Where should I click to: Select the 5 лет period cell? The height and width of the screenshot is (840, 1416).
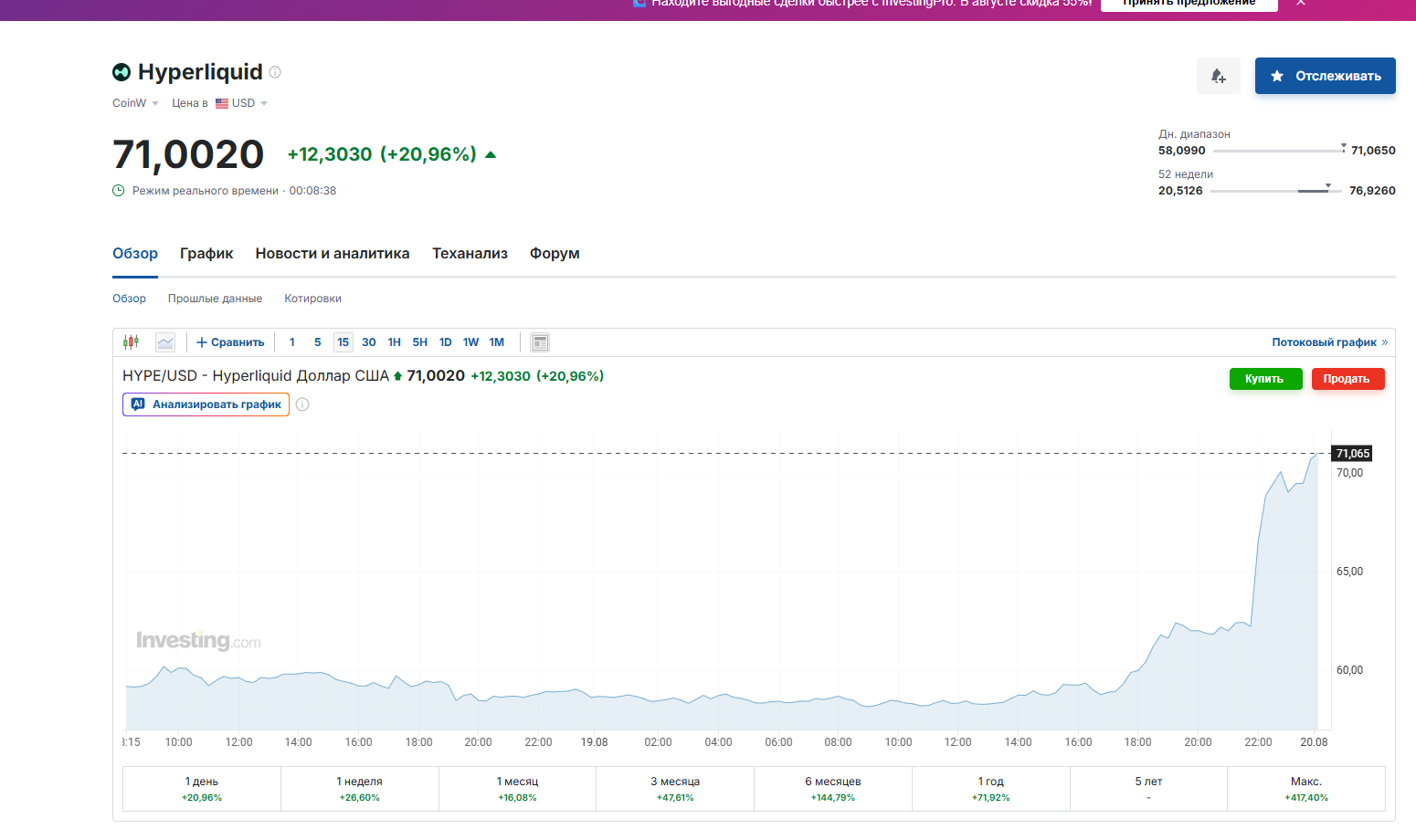[1148, 789]
